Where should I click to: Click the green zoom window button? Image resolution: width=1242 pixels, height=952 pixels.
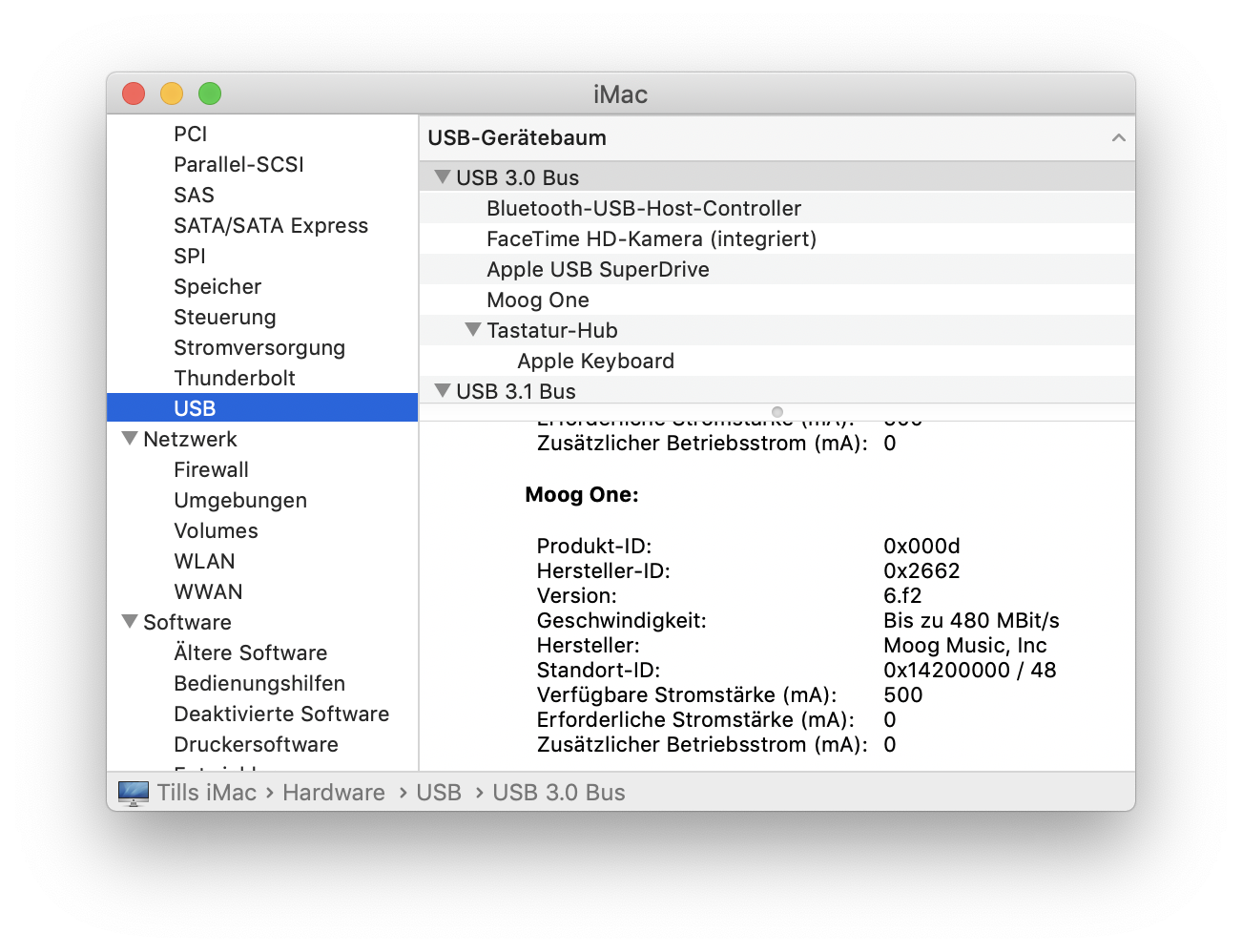(210, 93)
